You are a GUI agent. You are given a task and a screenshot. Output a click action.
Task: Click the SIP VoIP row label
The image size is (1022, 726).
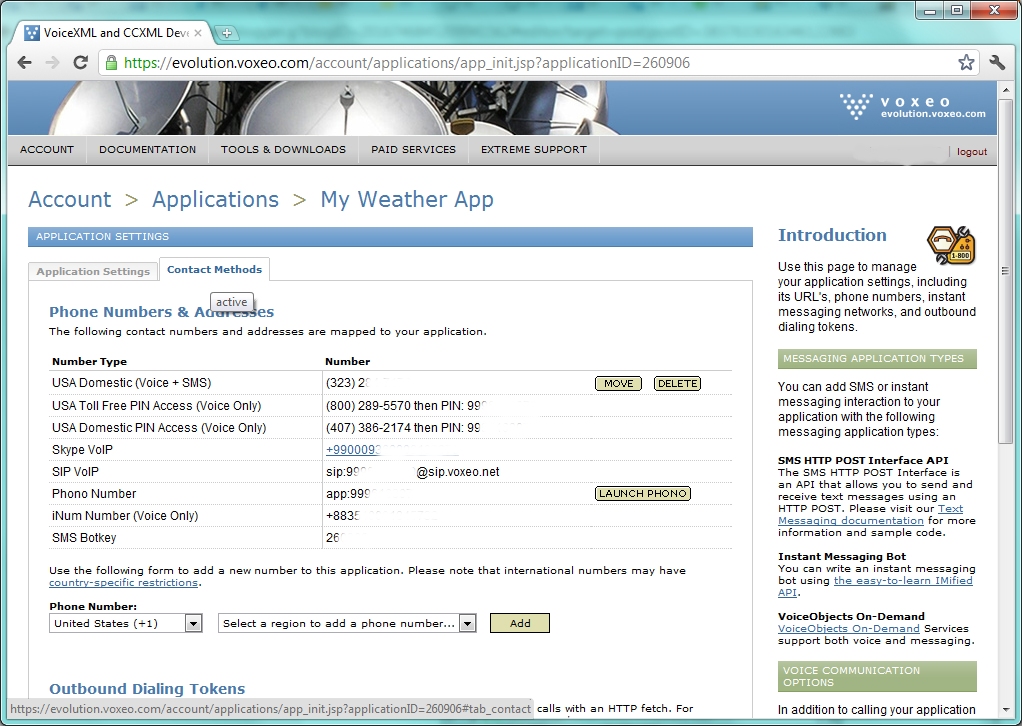tap(76, 472)
